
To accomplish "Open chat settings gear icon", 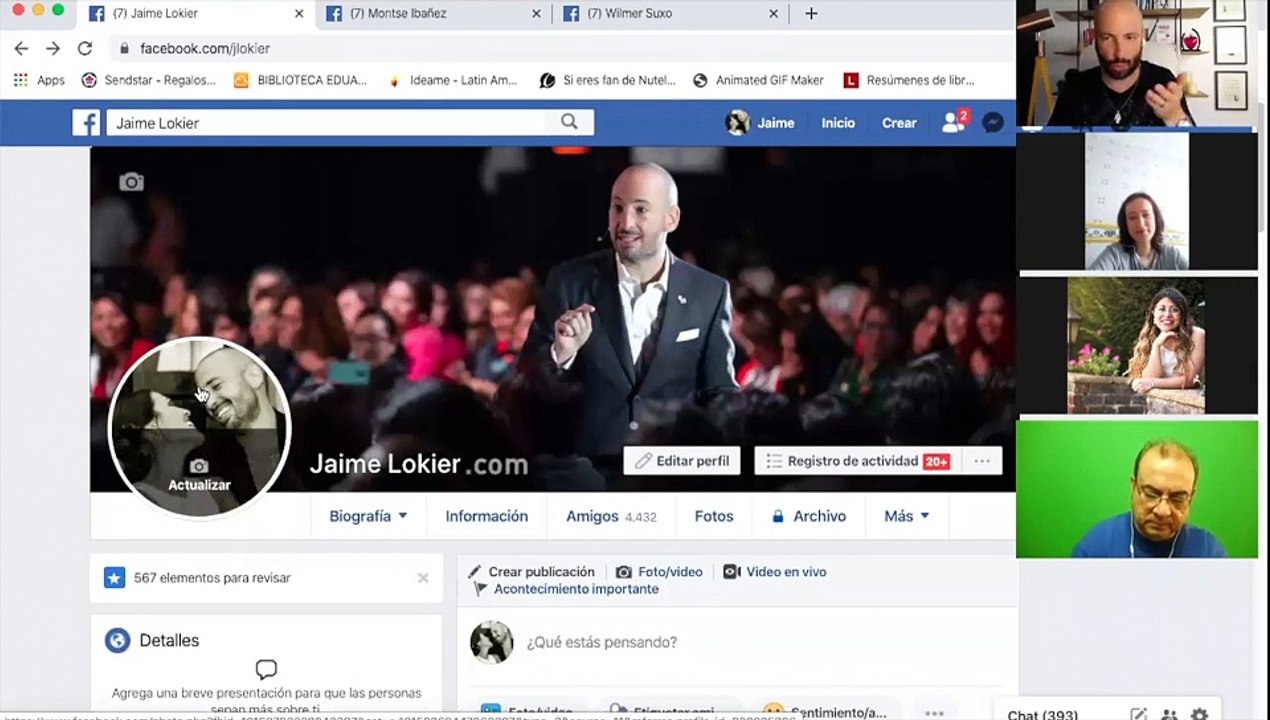I will [x=1199, y=714].
